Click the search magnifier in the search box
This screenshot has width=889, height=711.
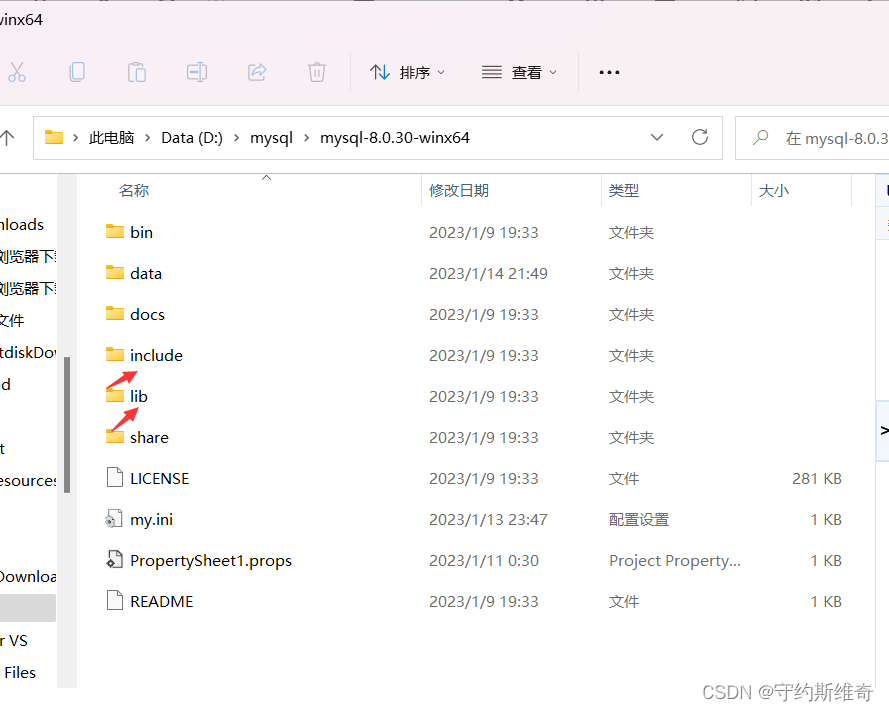tap(761, 137)
